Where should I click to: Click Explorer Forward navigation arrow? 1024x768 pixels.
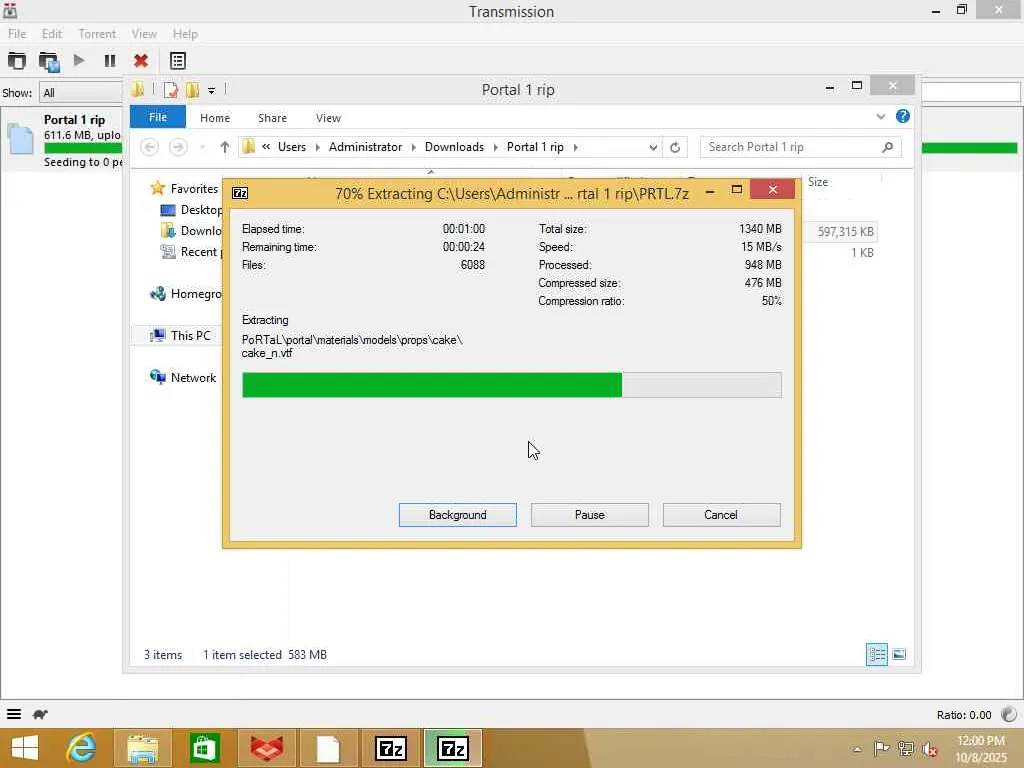coord(178,147)
